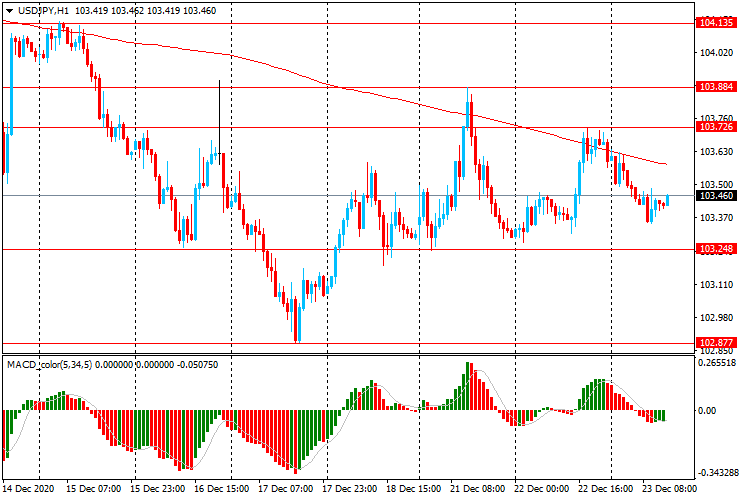Click the red moving average line end
The image size is (740, 500).
point(665,164)
